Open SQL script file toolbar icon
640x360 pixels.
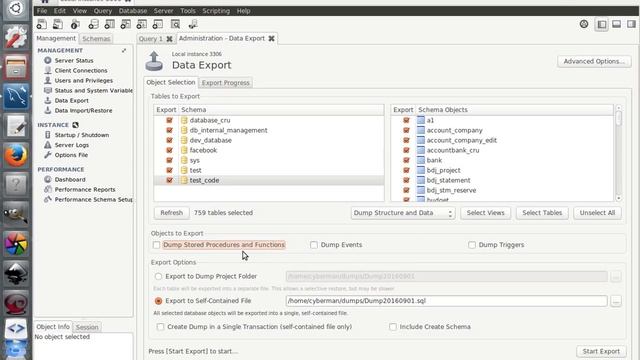(58, 24)
